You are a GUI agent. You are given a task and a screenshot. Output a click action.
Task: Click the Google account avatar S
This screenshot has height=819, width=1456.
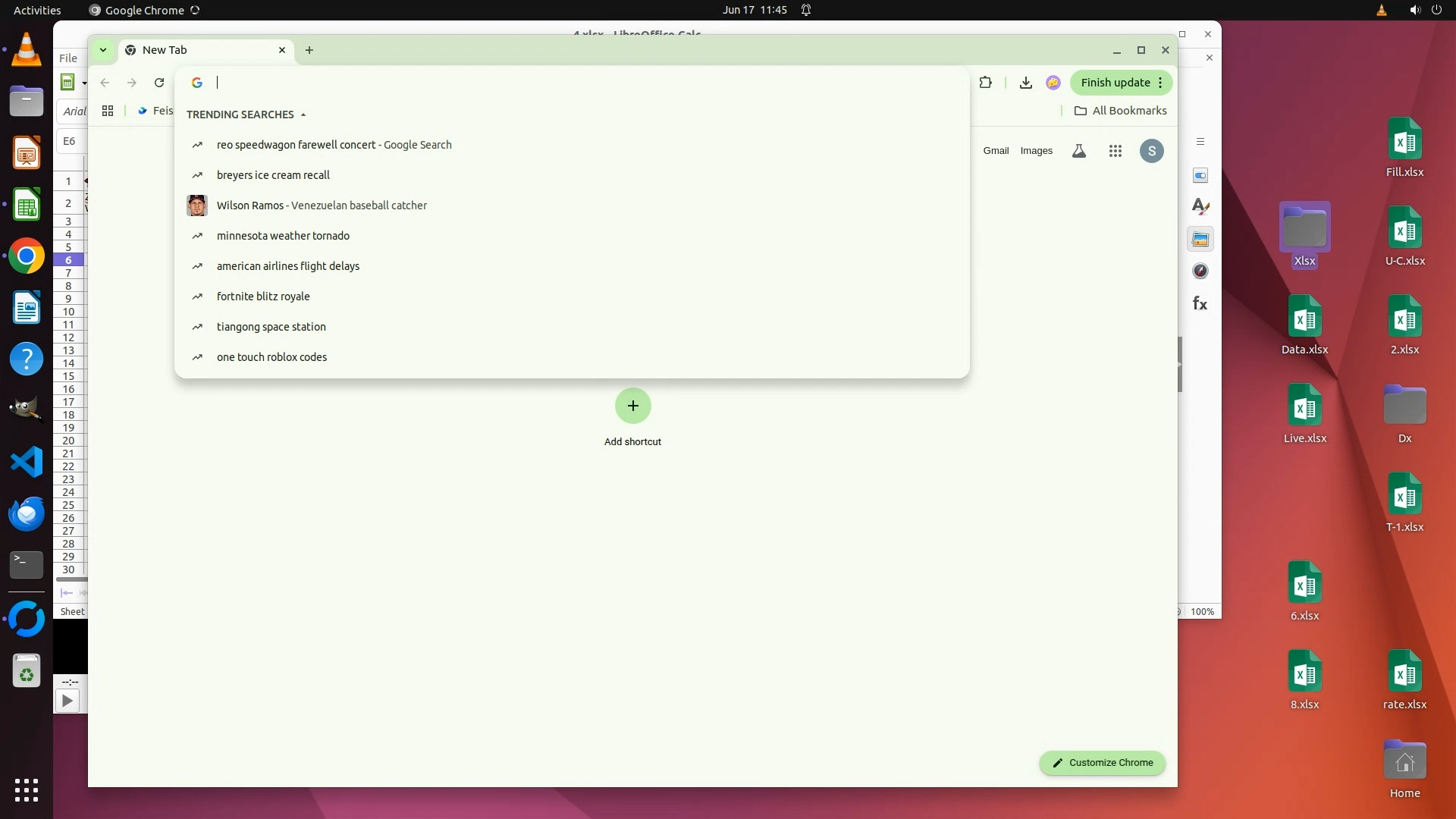click(1151, 151)
